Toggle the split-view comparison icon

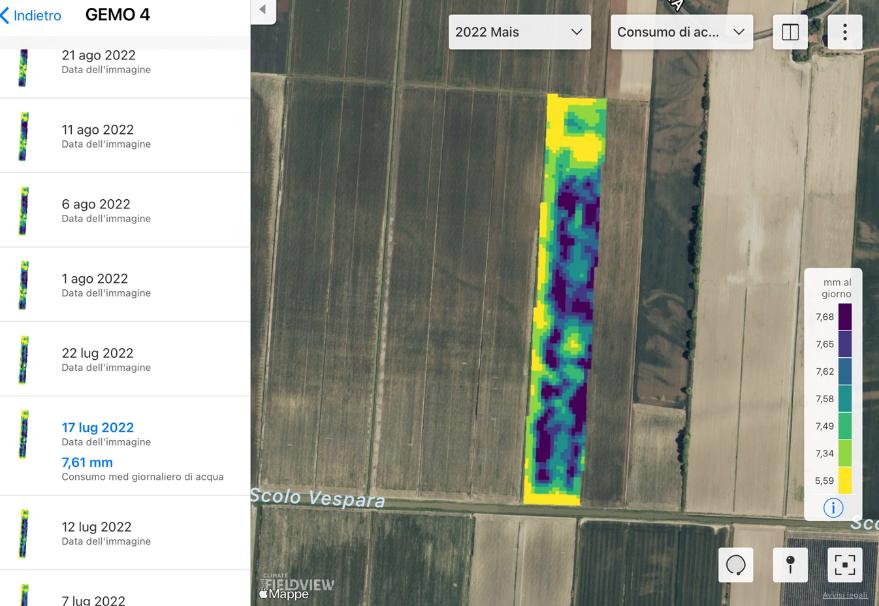(790, 32)
